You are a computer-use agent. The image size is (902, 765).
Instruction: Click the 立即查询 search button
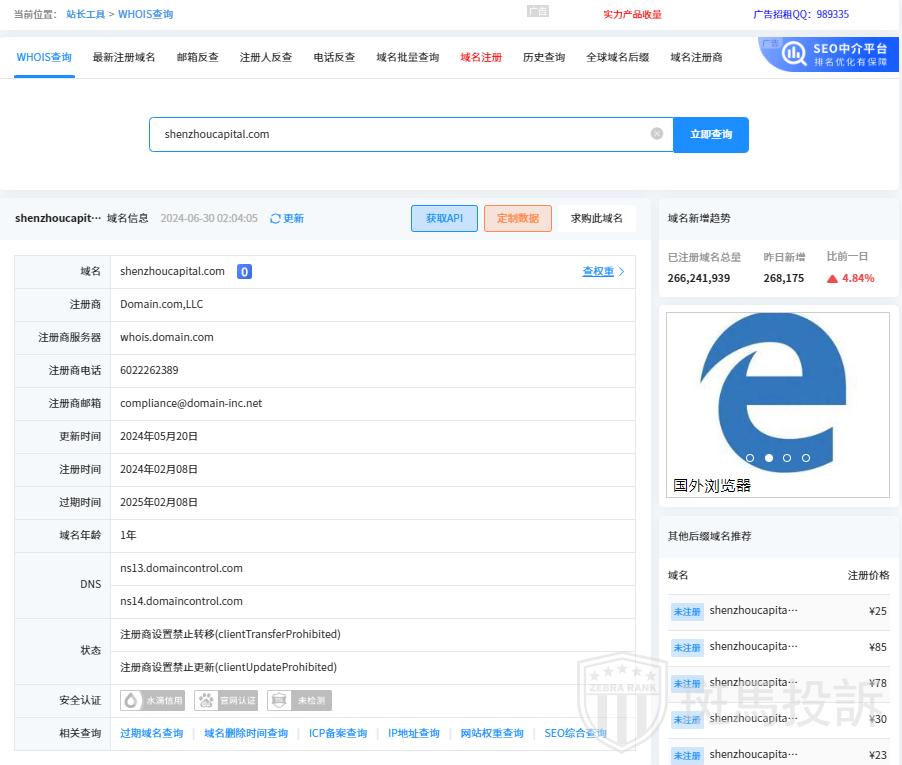[x=711, y=135]
